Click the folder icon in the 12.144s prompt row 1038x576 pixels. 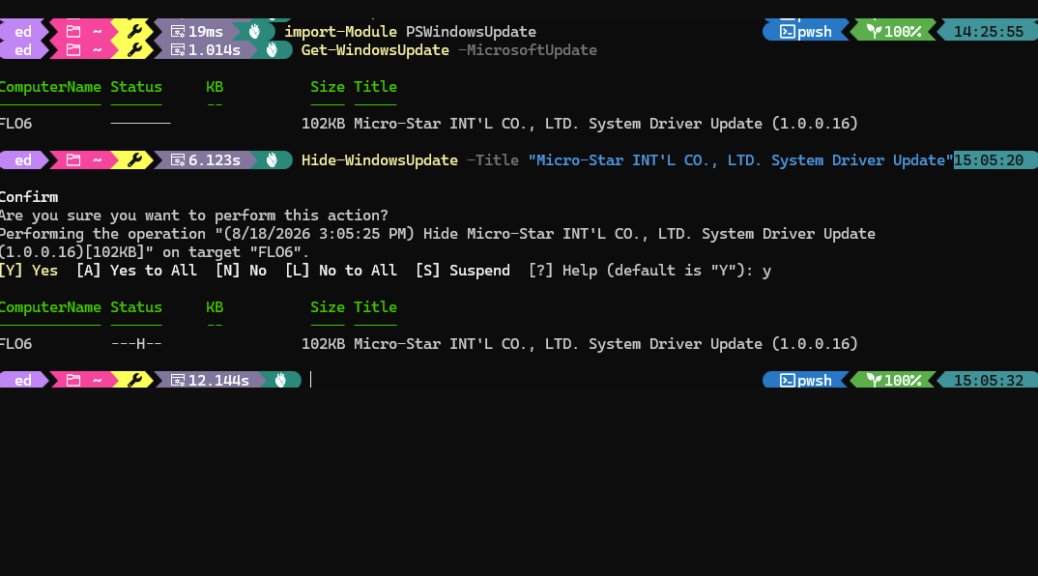pyautogui.click(x=73, y=380)
